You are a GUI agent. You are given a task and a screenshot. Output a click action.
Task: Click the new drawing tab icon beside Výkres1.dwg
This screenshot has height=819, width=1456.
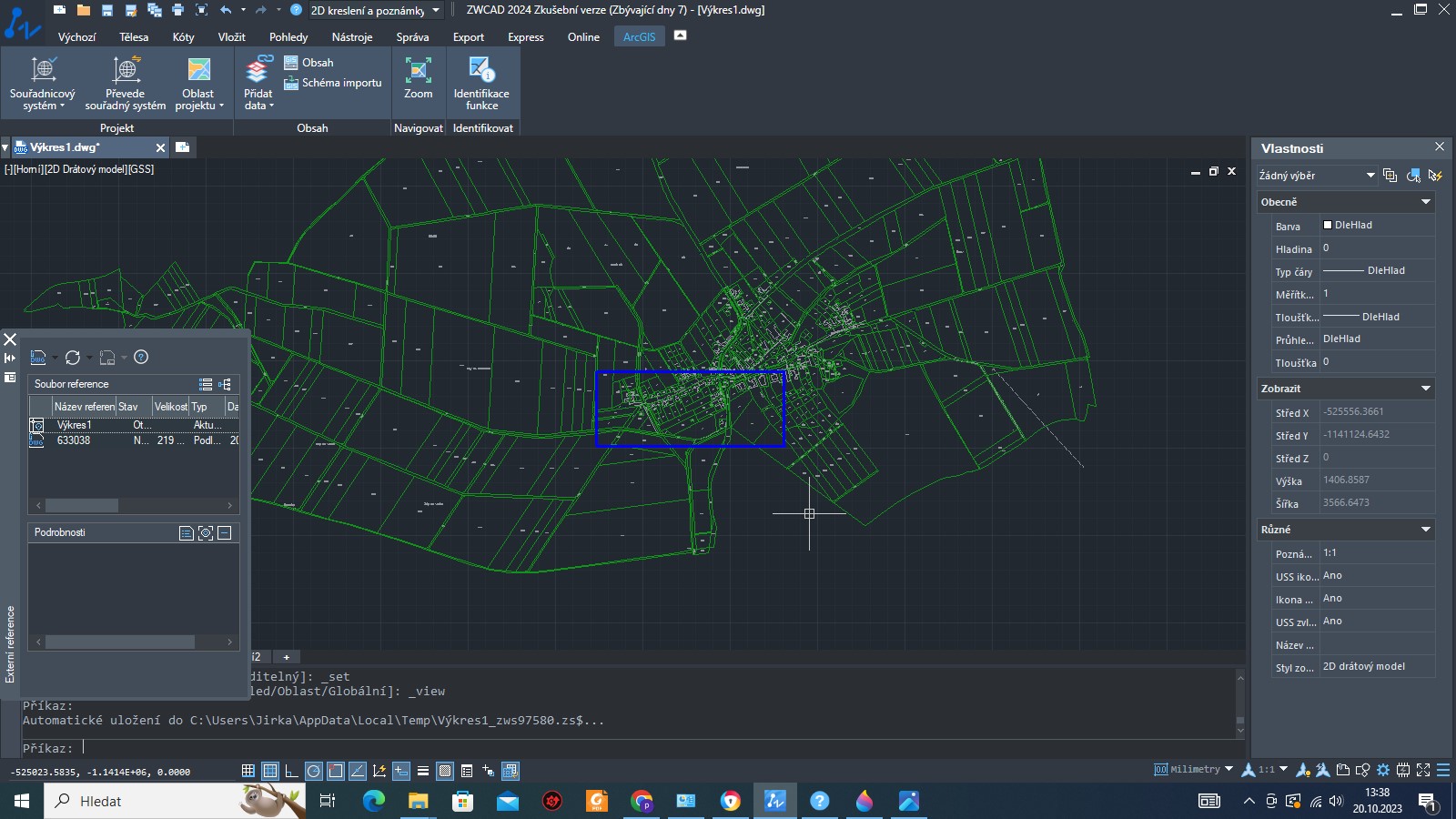[x=182, y=147]
